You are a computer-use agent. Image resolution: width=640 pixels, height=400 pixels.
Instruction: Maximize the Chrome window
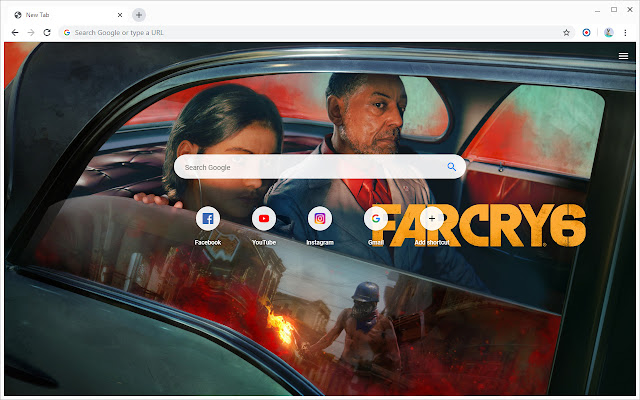(613, 10)
